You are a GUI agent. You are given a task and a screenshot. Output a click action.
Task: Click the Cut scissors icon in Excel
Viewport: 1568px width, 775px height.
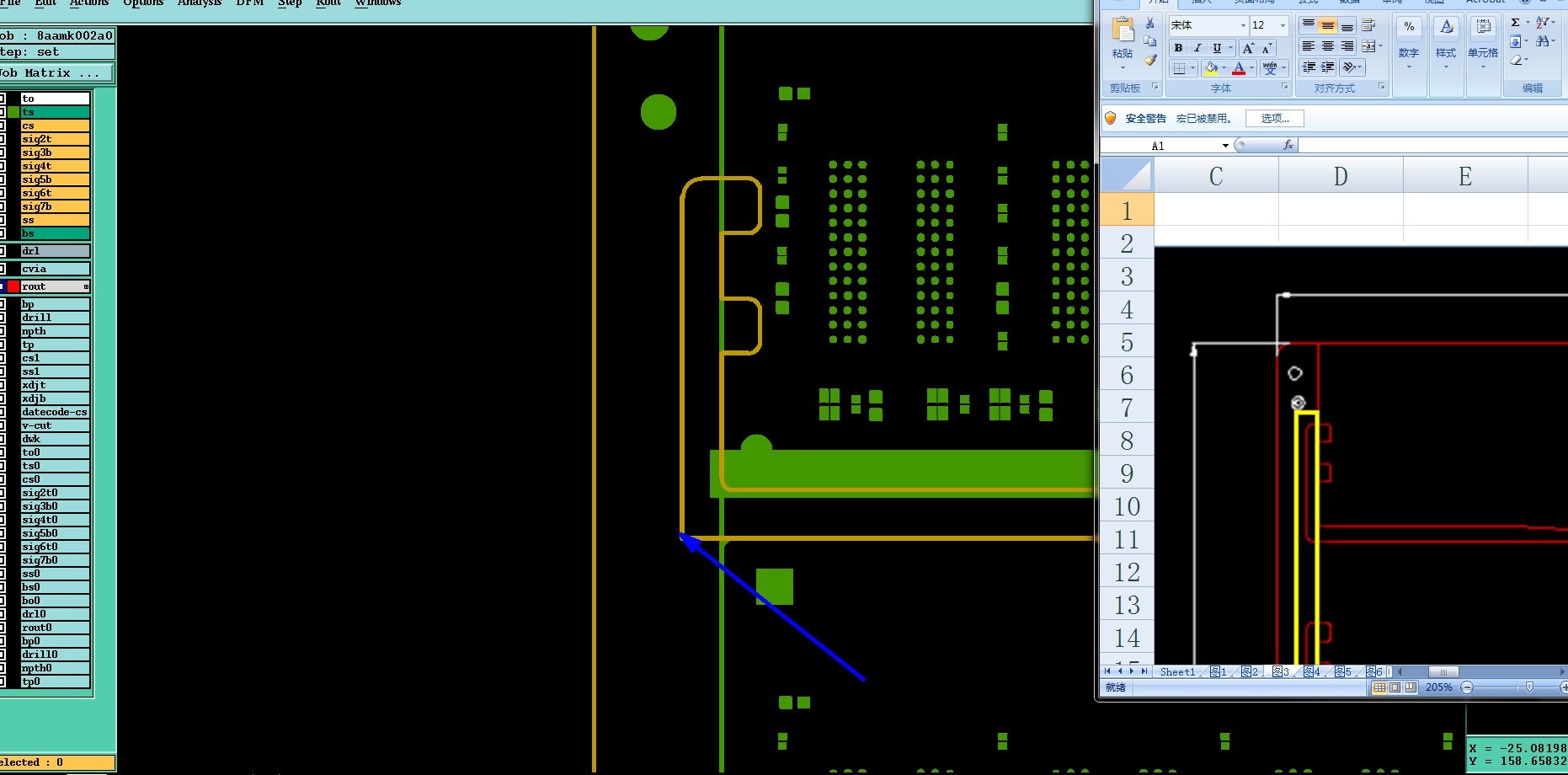pos(1150,24)
